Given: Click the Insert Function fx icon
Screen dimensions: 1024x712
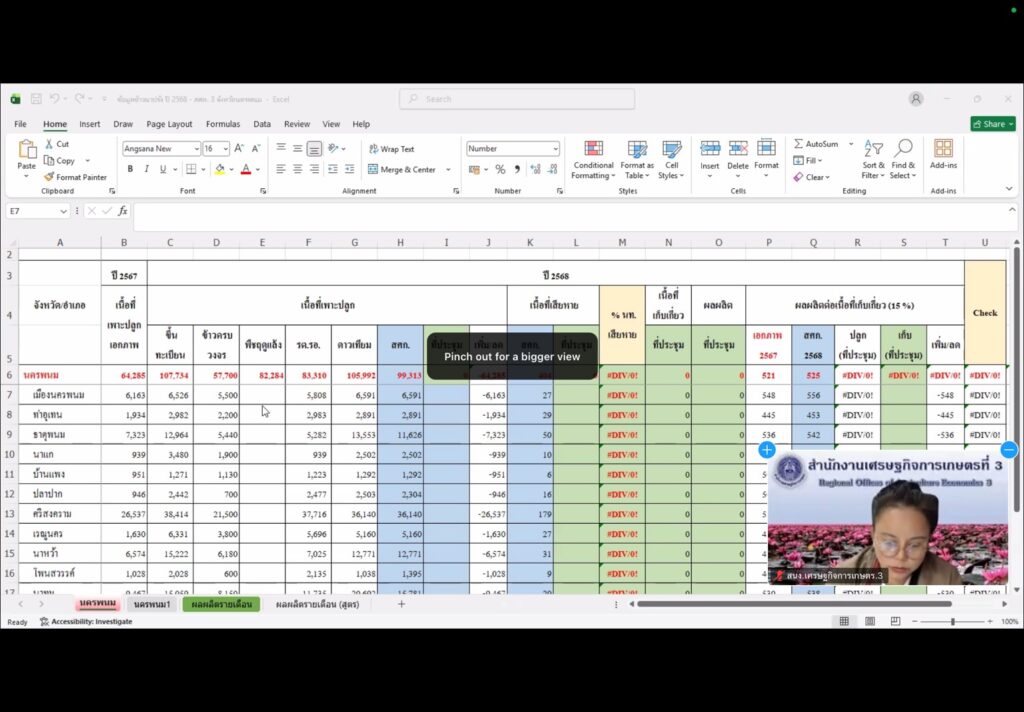Looking at the screenshot, I should tap(123, 211).
